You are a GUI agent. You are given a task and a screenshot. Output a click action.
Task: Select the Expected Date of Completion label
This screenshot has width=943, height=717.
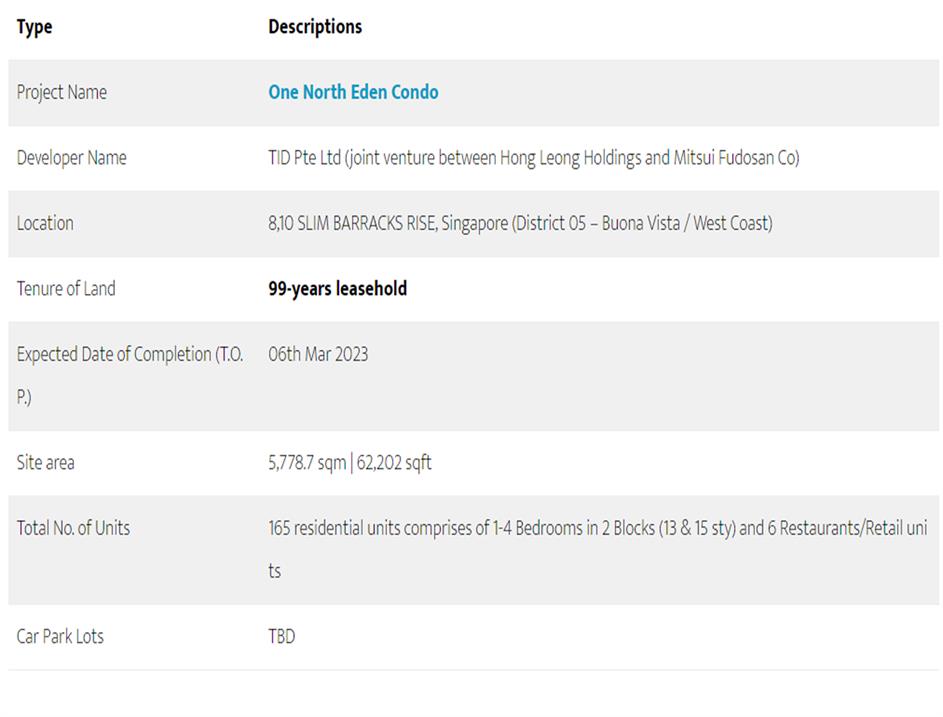[x=129, y=355]
